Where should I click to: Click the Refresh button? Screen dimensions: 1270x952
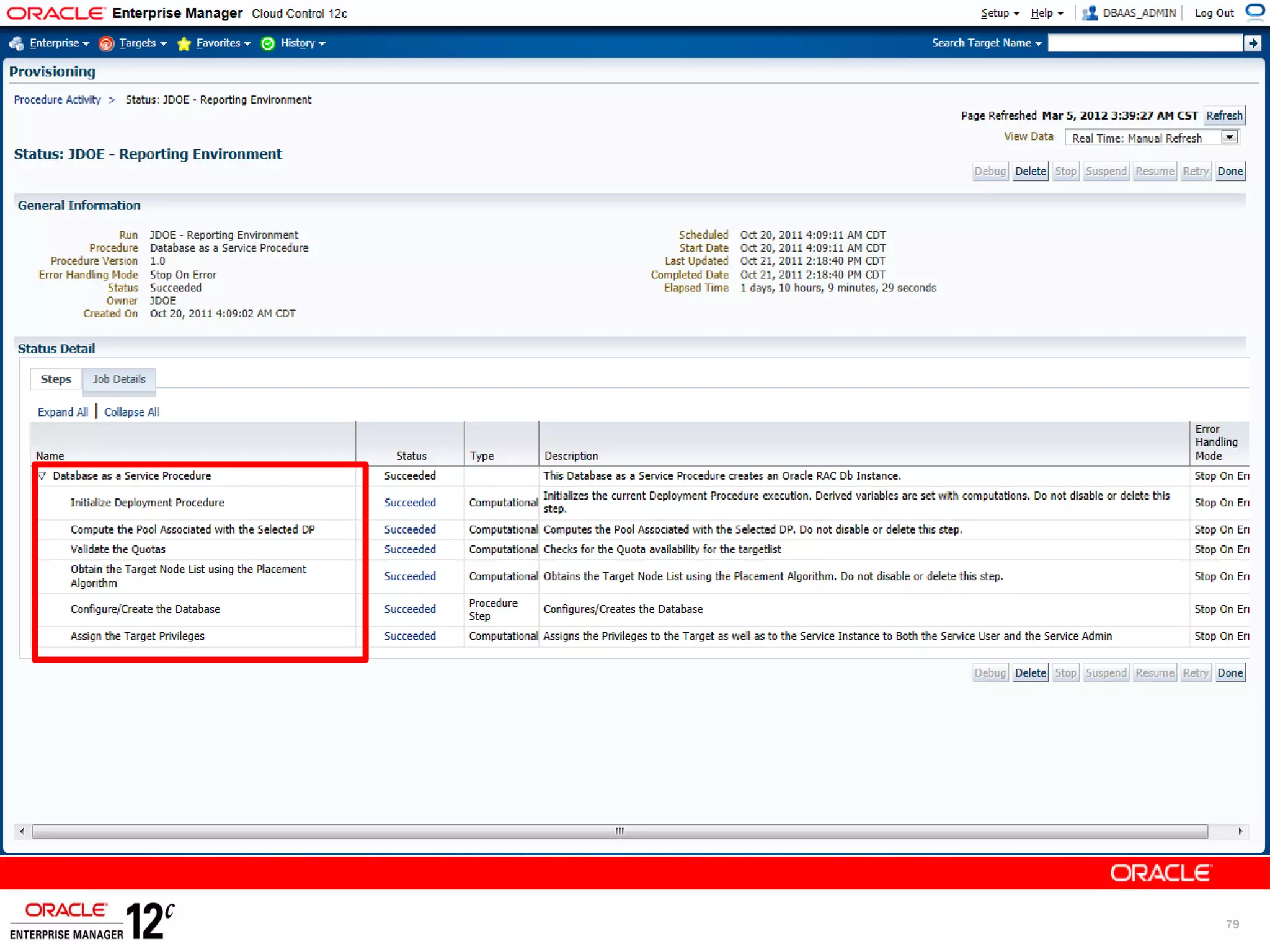[x=1224, y=115]
